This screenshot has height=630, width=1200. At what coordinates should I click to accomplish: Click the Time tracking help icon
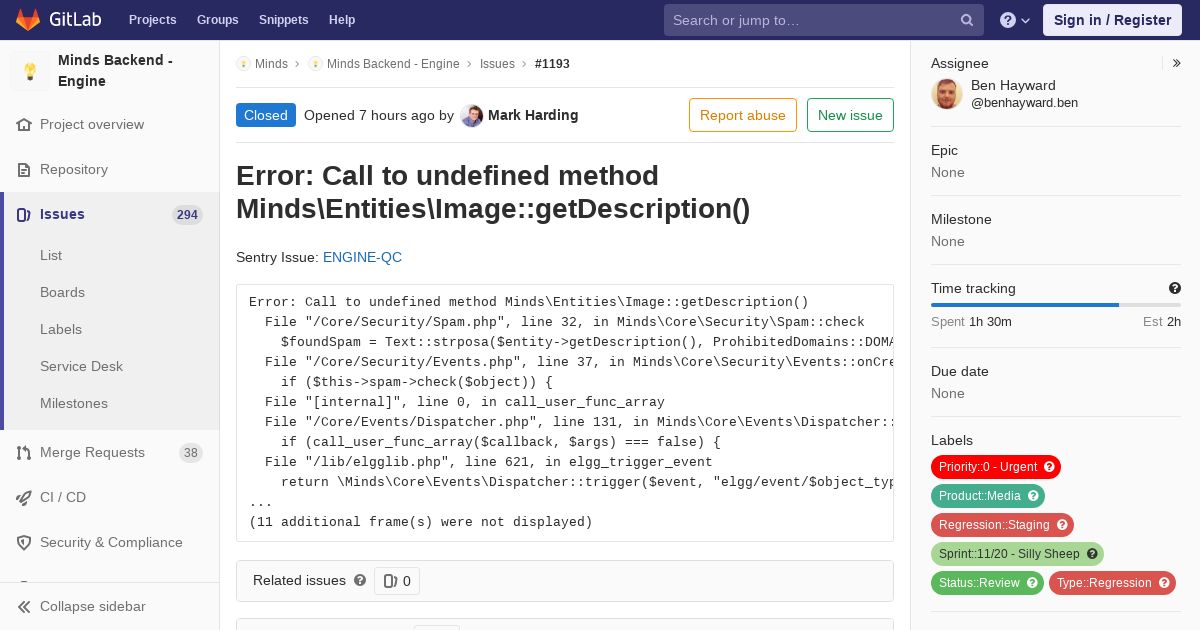[x=1175, y=289]
